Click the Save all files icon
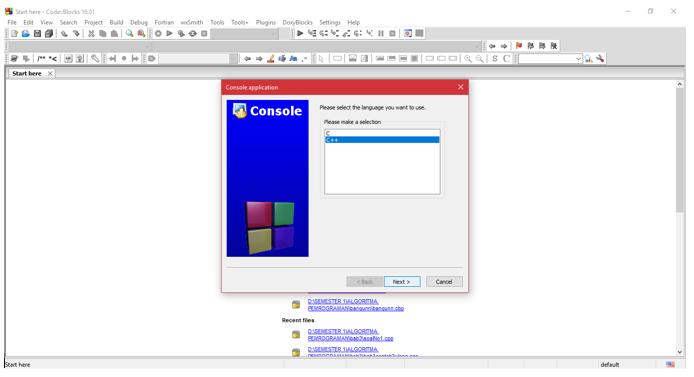The image size is (694, 377). coord(49,34)
